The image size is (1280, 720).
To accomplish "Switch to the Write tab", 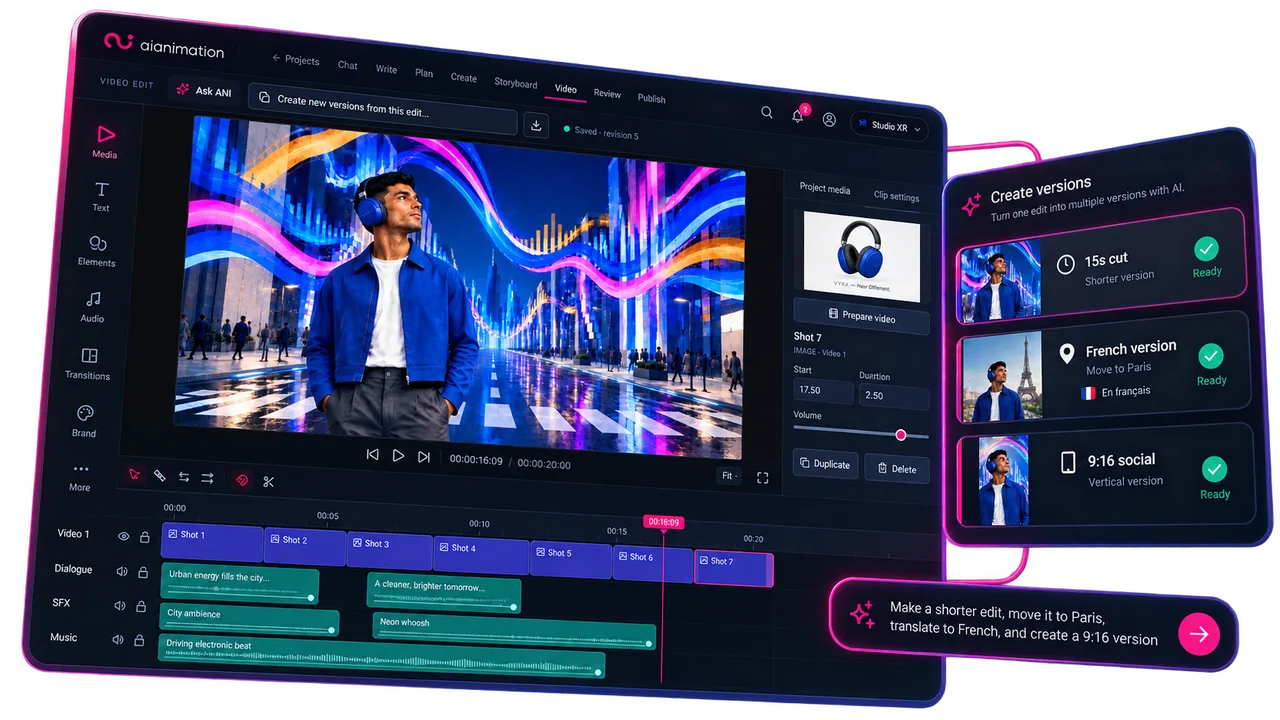I will pyautogui.click(x=387, y=69).
